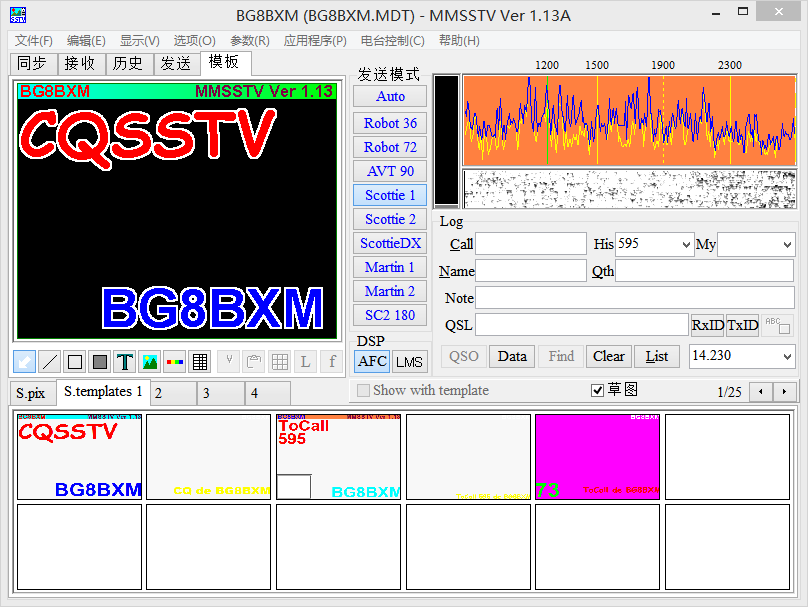Switch to the 历史 tab
This screenshot has height=607, width=808.
pos(128,63)
